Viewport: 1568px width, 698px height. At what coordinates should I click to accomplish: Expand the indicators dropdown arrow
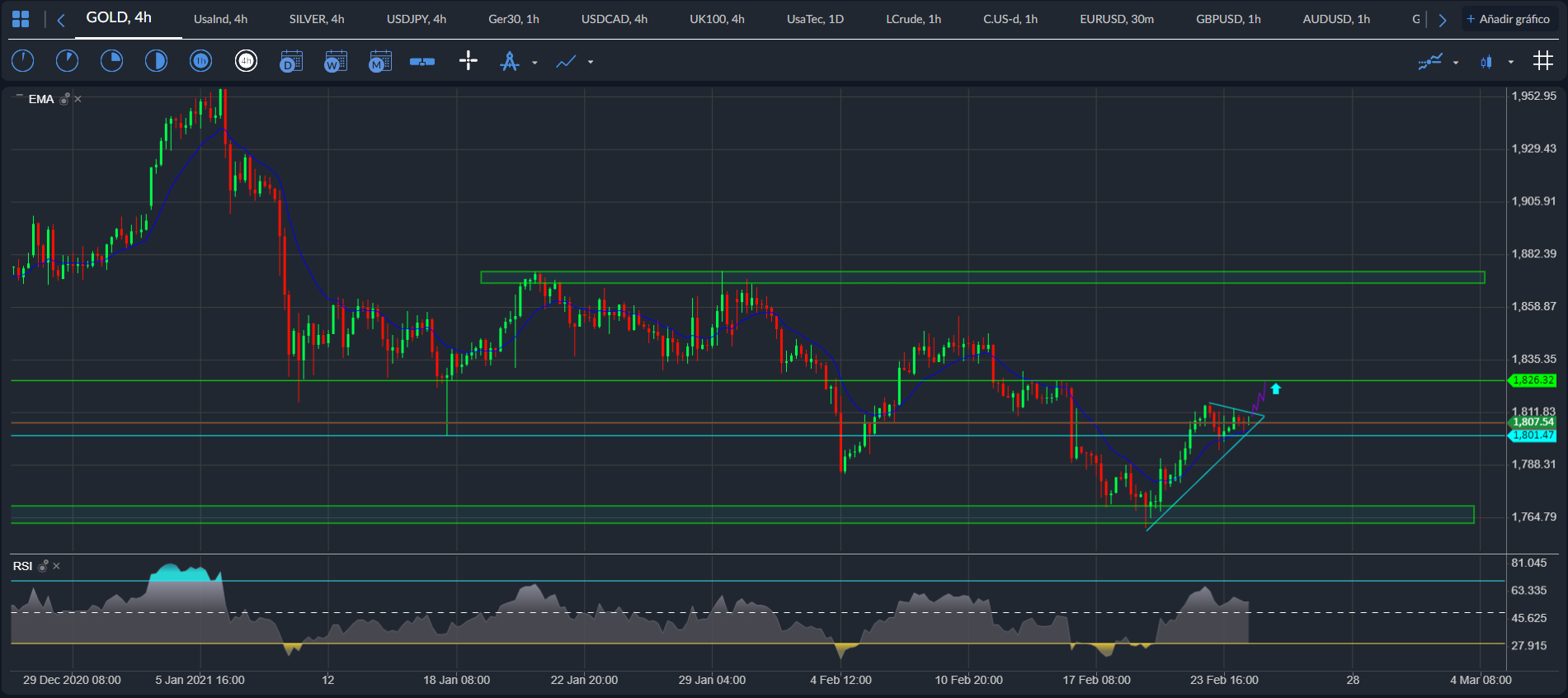pyautogui.click(x=1455, y=63)
